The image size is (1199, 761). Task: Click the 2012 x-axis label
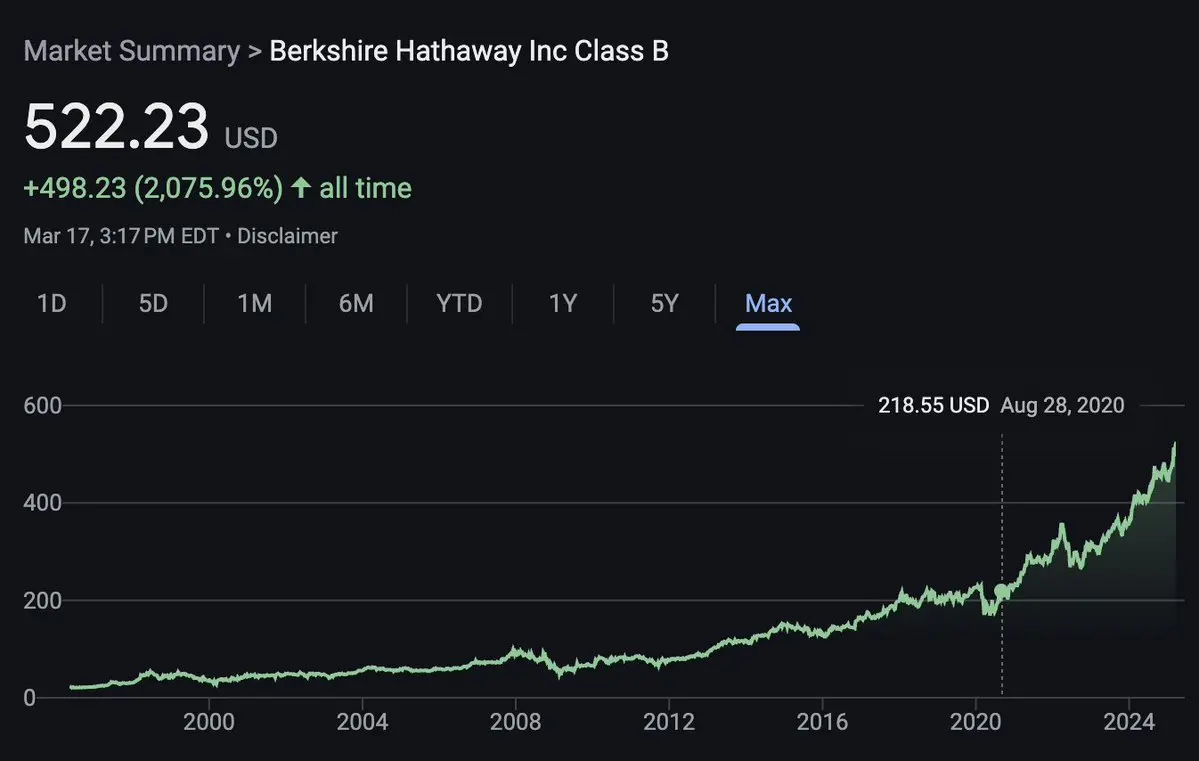click(x=669, y=722)
